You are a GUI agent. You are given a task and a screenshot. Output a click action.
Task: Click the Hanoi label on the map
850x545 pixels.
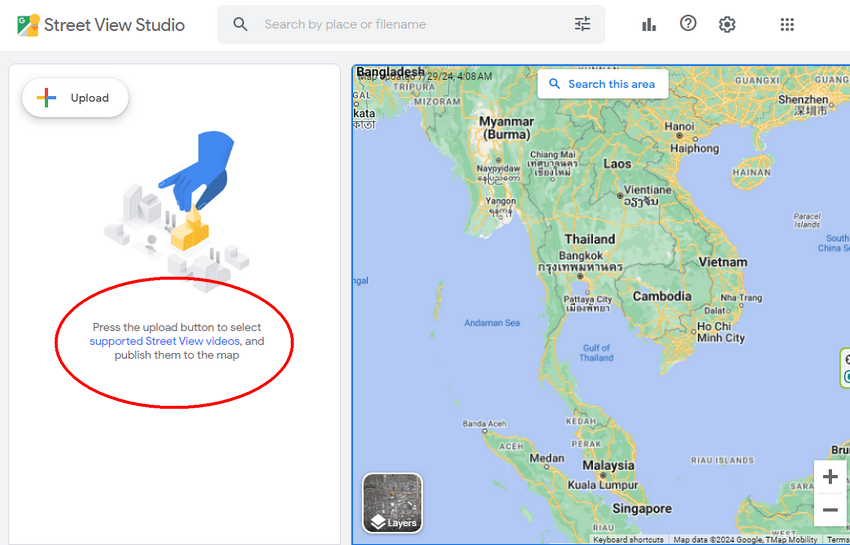679,126
